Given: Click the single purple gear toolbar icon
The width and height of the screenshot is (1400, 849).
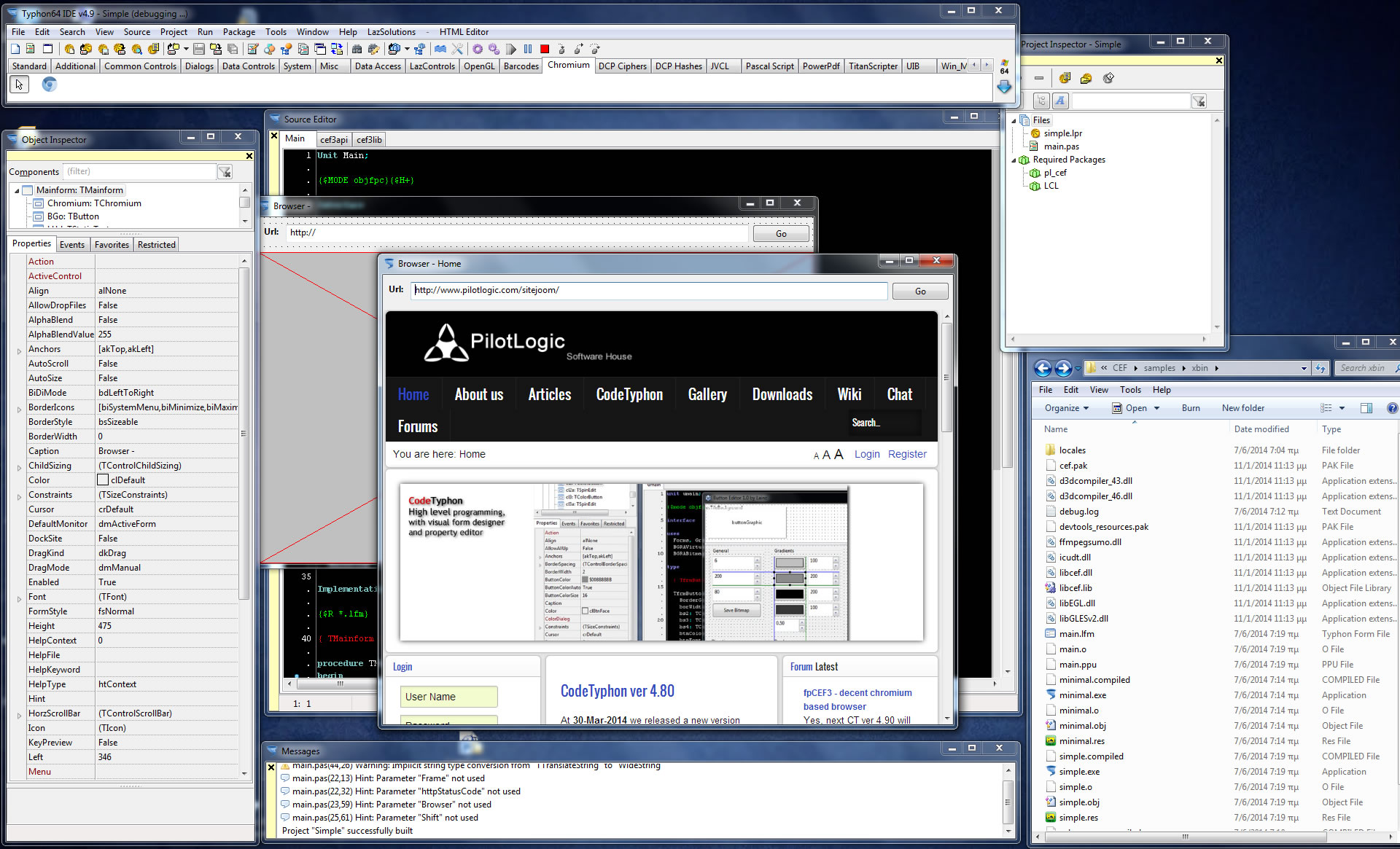Looking at the screenshot, I should 478,49.
